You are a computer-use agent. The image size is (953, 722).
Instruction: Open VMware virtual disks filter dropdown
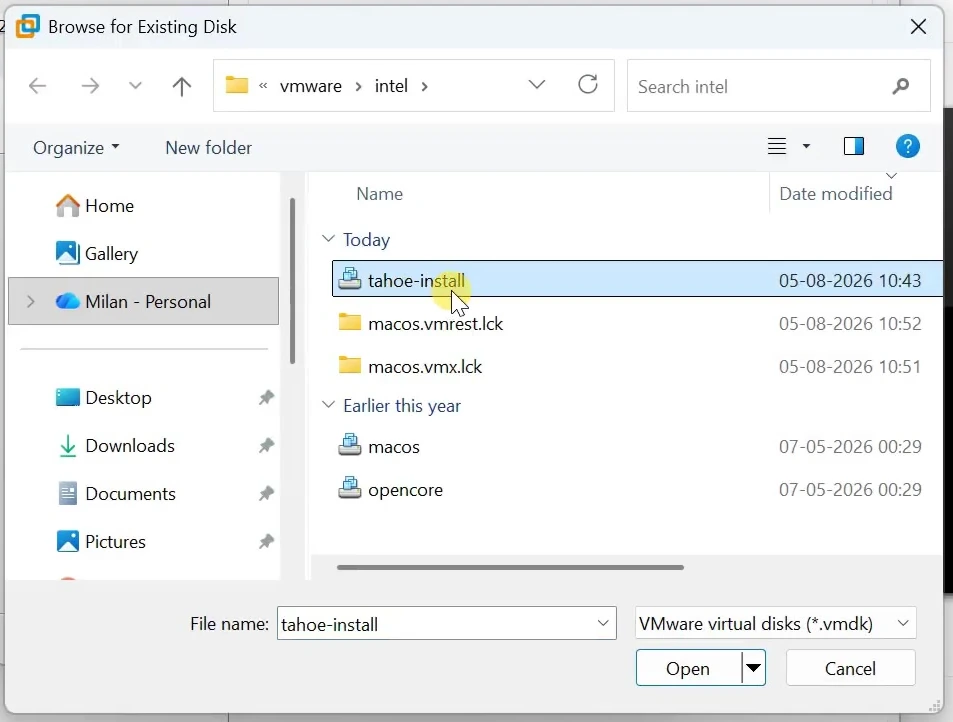[776, 624]
